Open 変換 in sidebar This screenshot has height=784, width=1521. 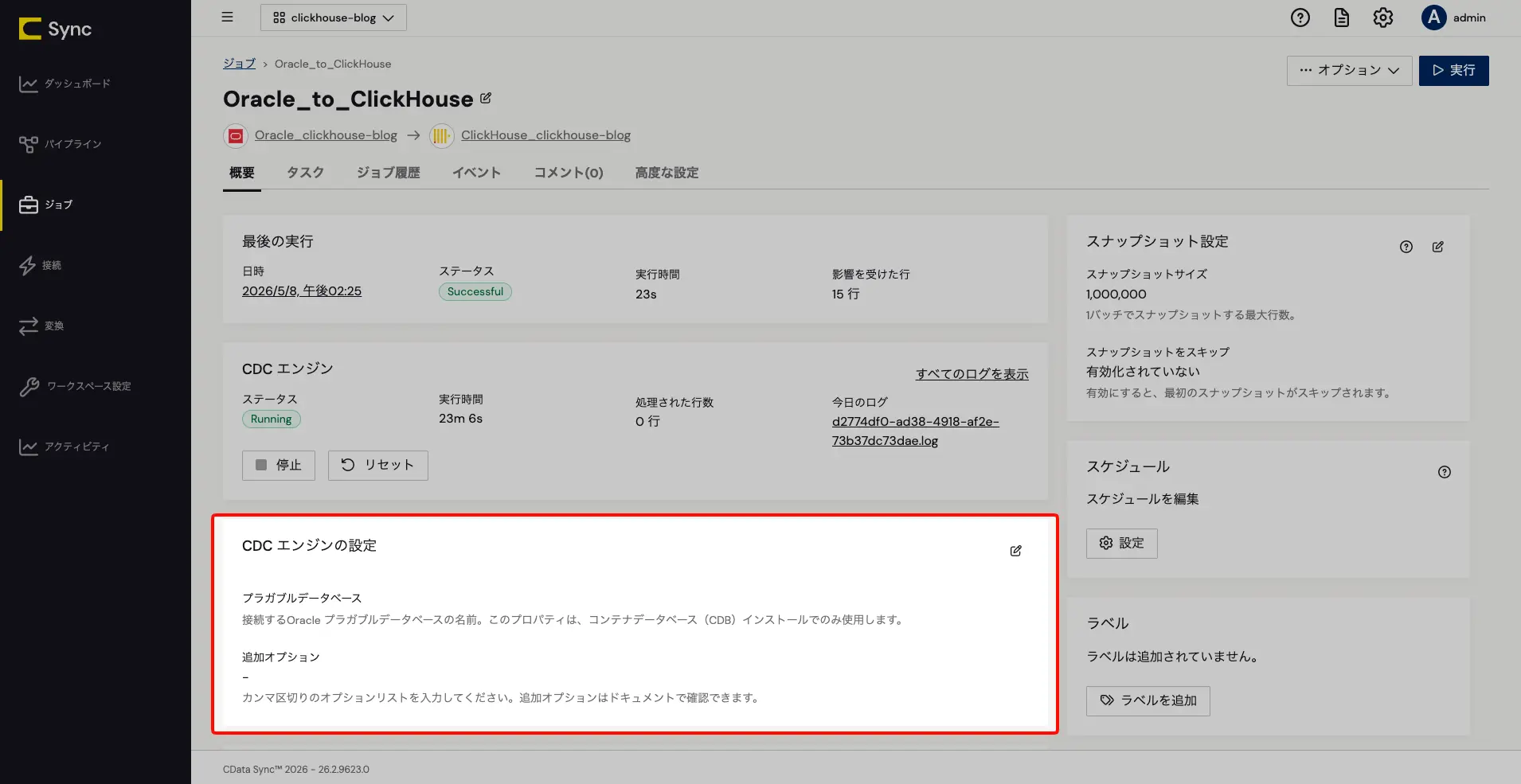(41, 326)
